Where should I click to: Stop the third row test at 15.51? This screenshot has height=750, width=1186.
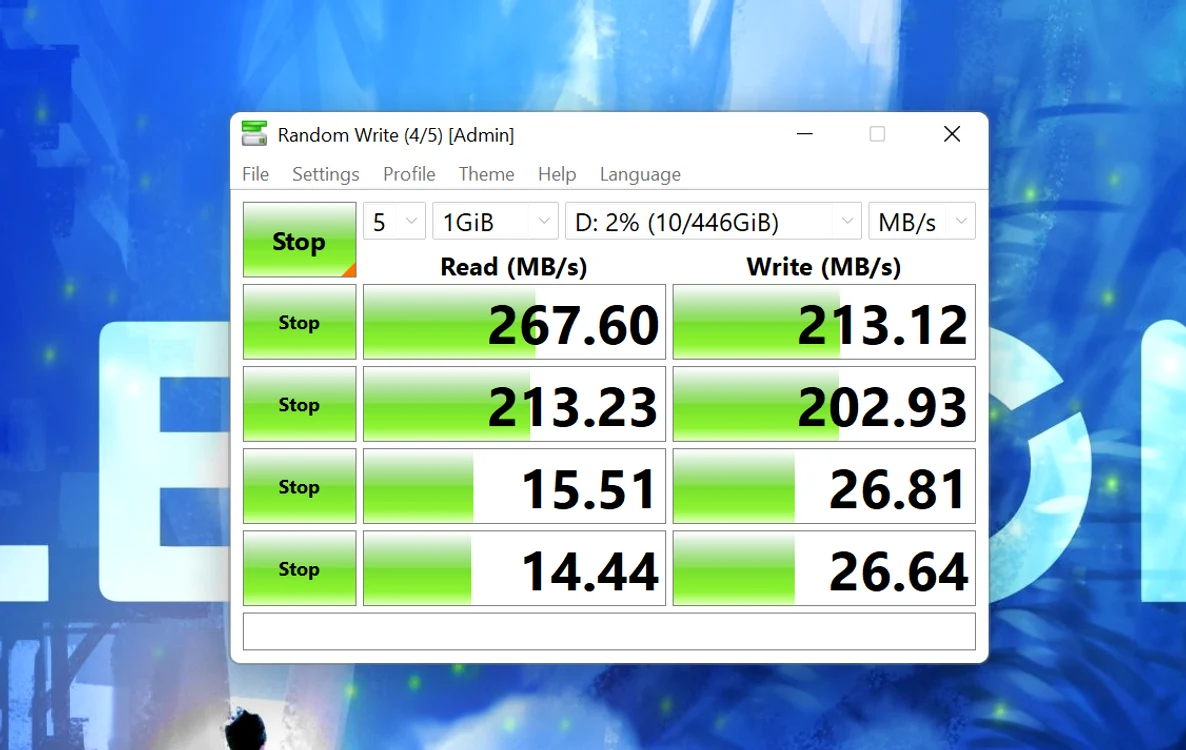pos(300,486)
